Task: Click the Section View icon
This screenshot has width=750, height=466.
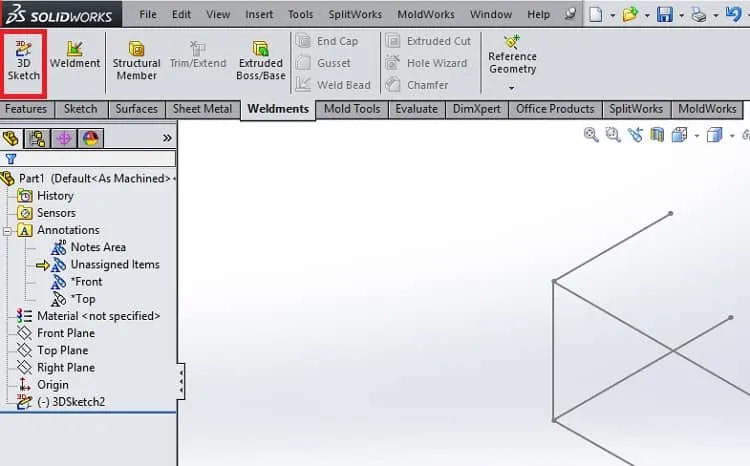Action: click(657, 135)
